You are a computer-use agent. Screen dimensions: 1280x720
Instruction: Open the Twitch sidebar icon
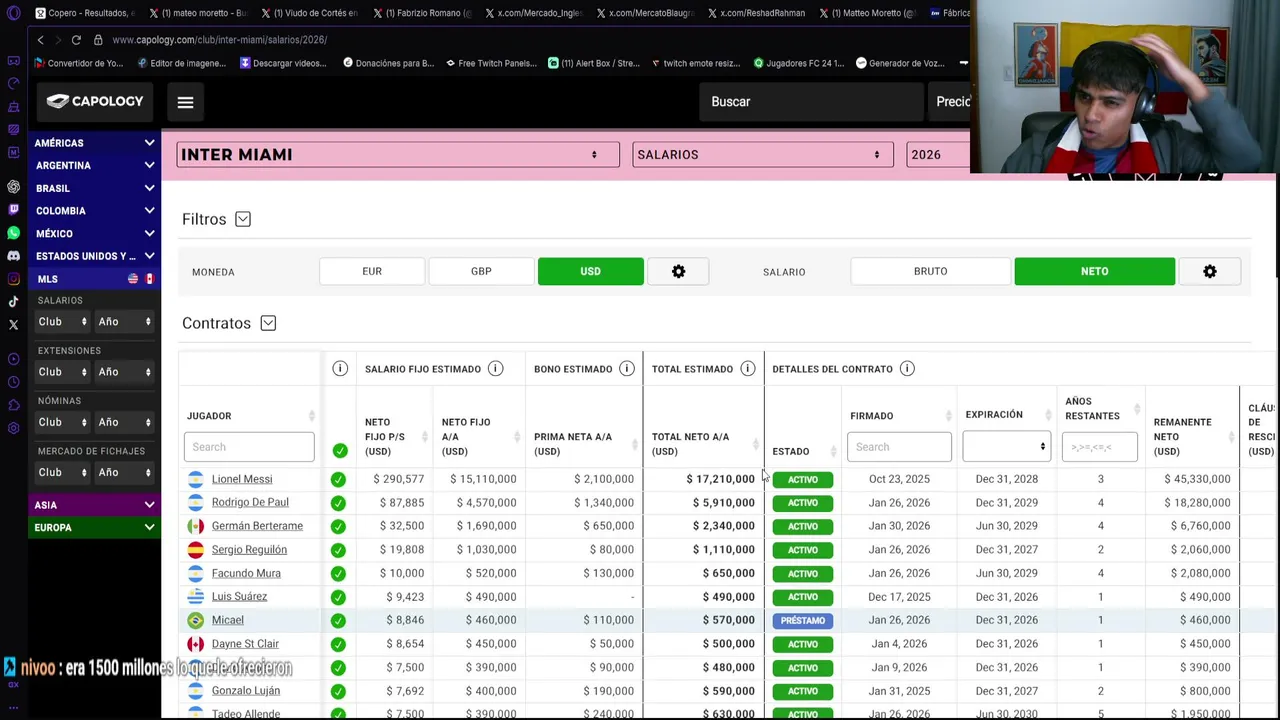point(13,210)
